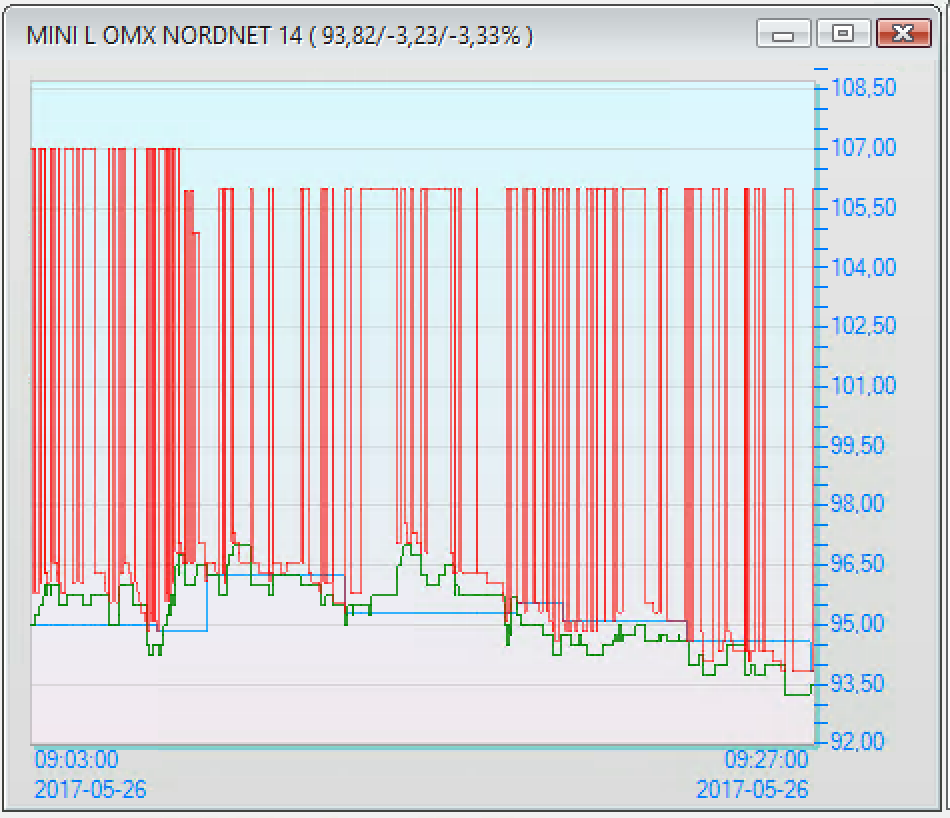
Task: Click the 105,50 value on price axis
Action: 864,208
